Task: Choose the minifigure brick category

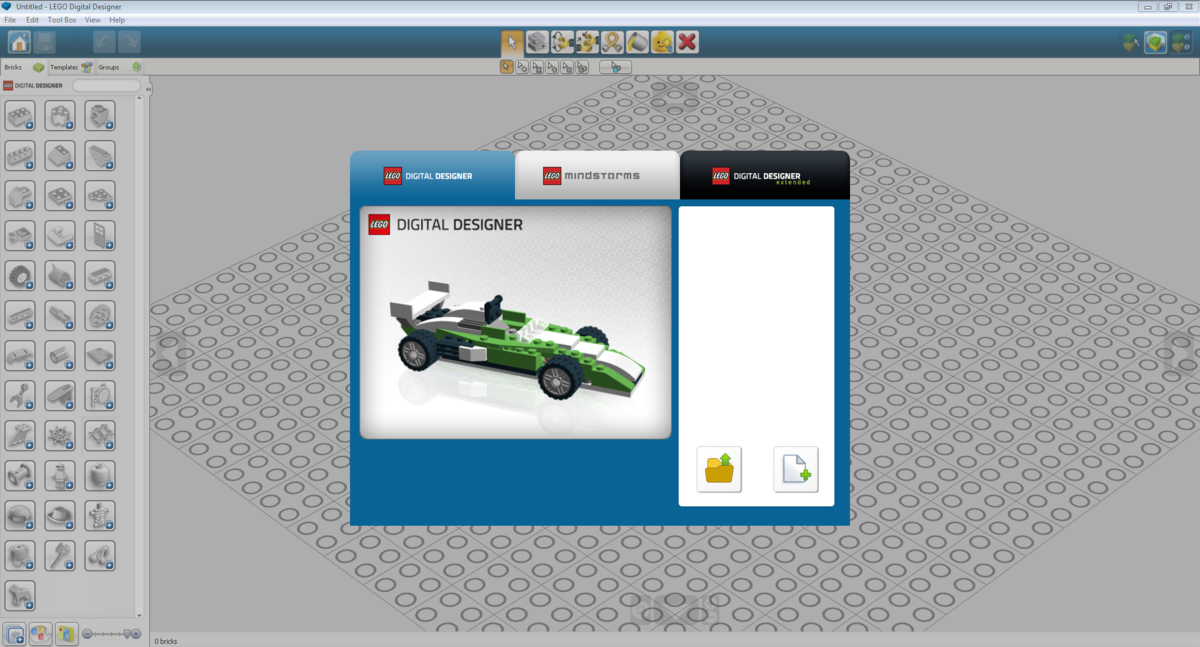Action: [60, 476]
